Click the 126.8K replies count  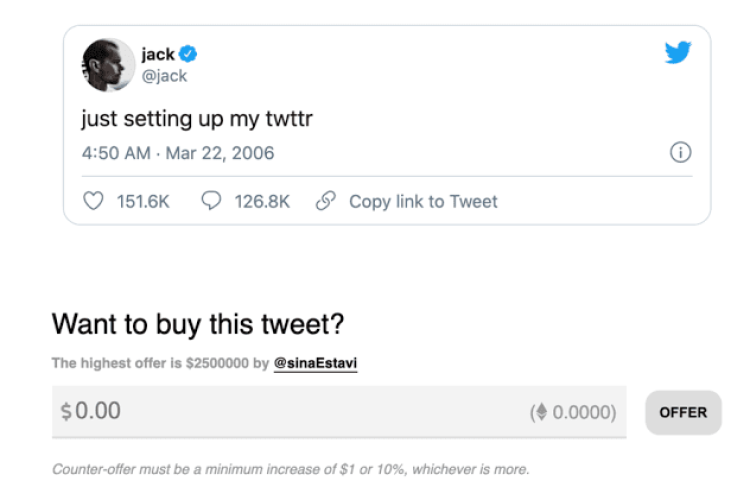(262, 201)
